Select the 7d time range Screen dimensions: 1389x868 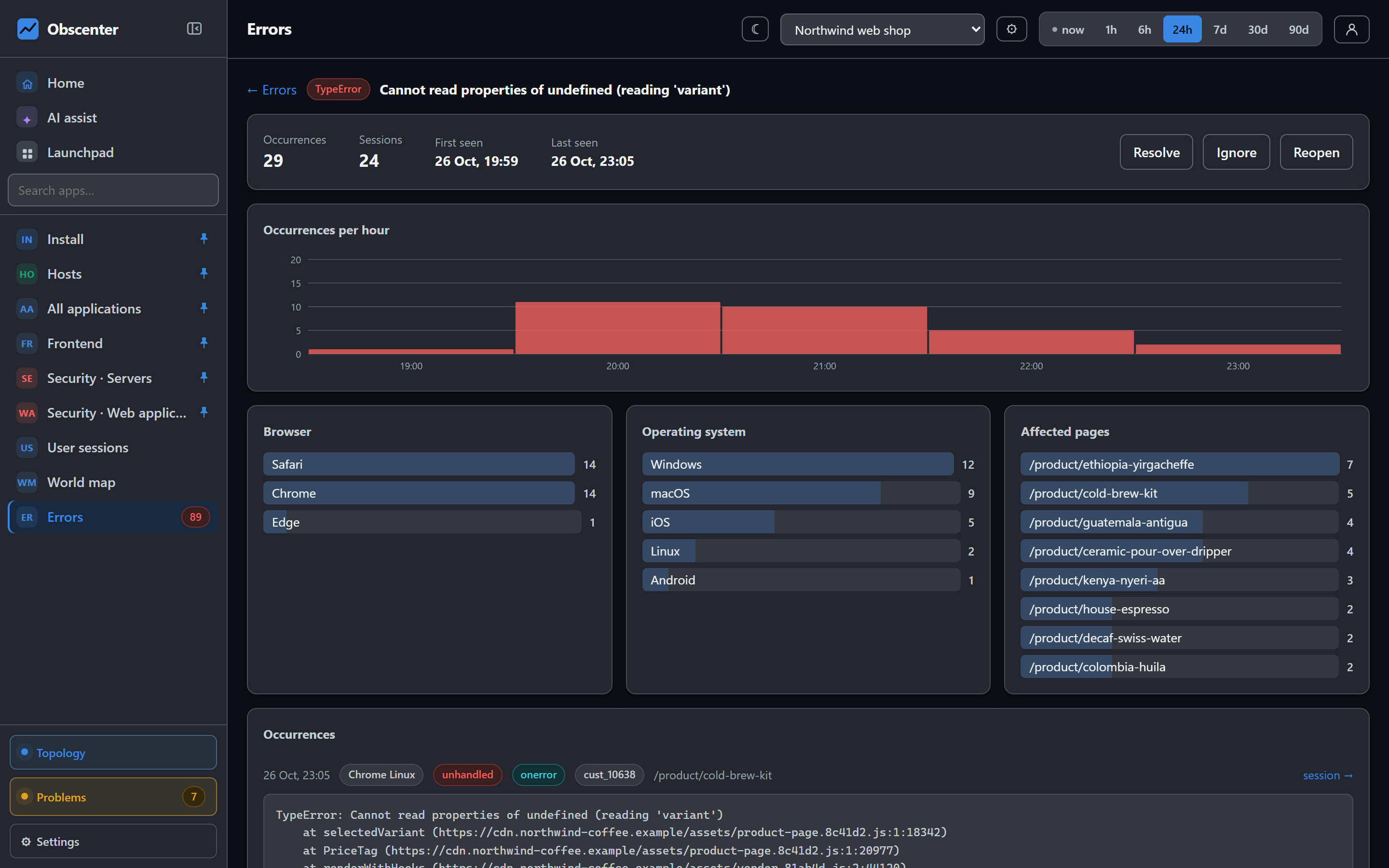pos(1220,30)
